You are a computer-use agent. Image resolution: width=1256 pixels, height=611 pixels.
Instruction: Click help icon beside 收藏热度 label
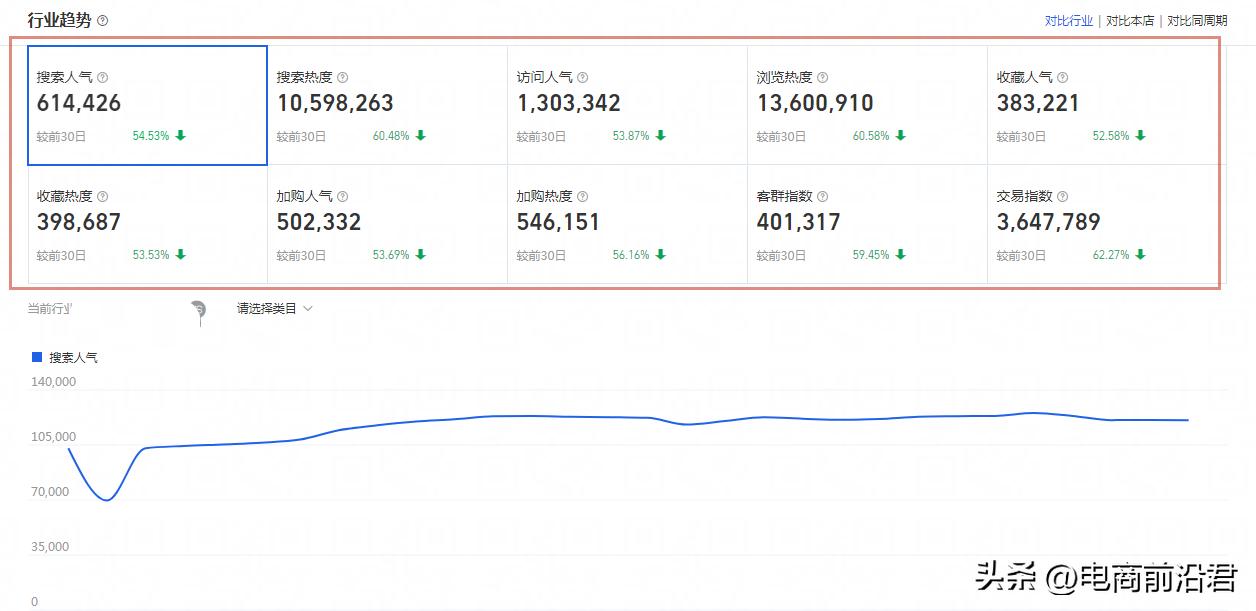[103, 197]
